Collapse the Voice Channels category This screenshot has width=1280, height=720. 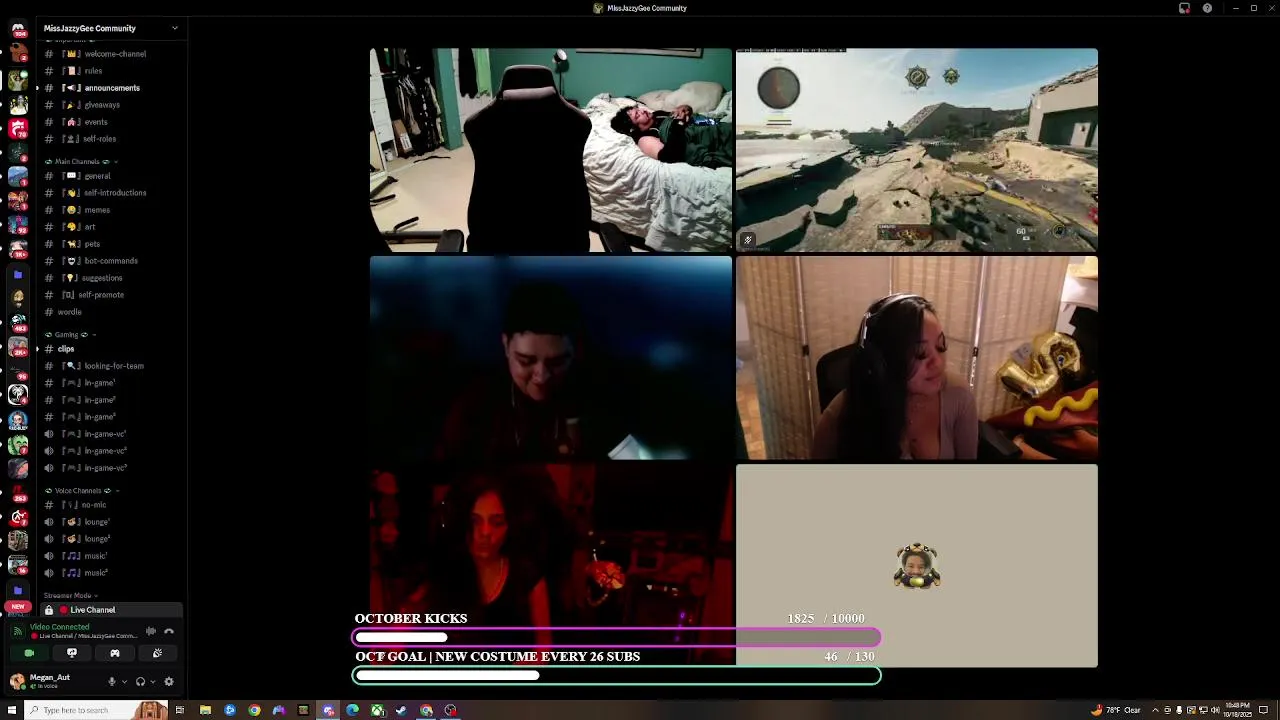click(82, 490)
